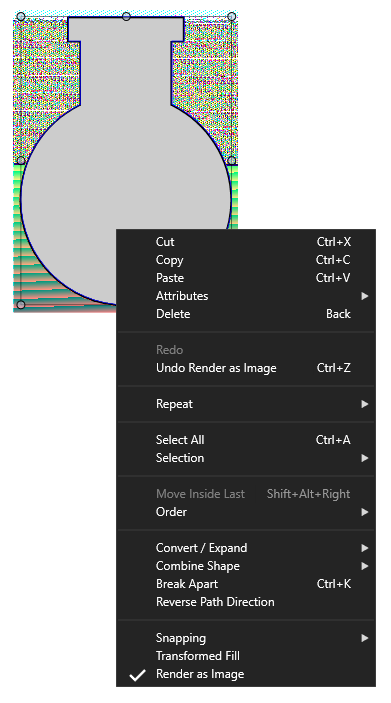Click Undo Render as Image
The height and width of the screenshot is (703, 391).
point(246,368)
